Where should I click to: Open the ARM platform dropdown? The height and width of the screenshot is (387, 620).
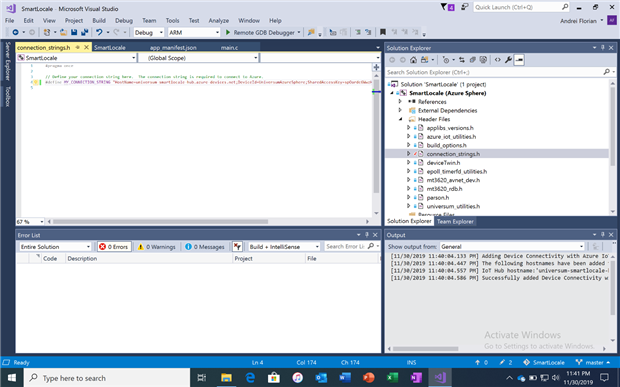coord(194,32)
